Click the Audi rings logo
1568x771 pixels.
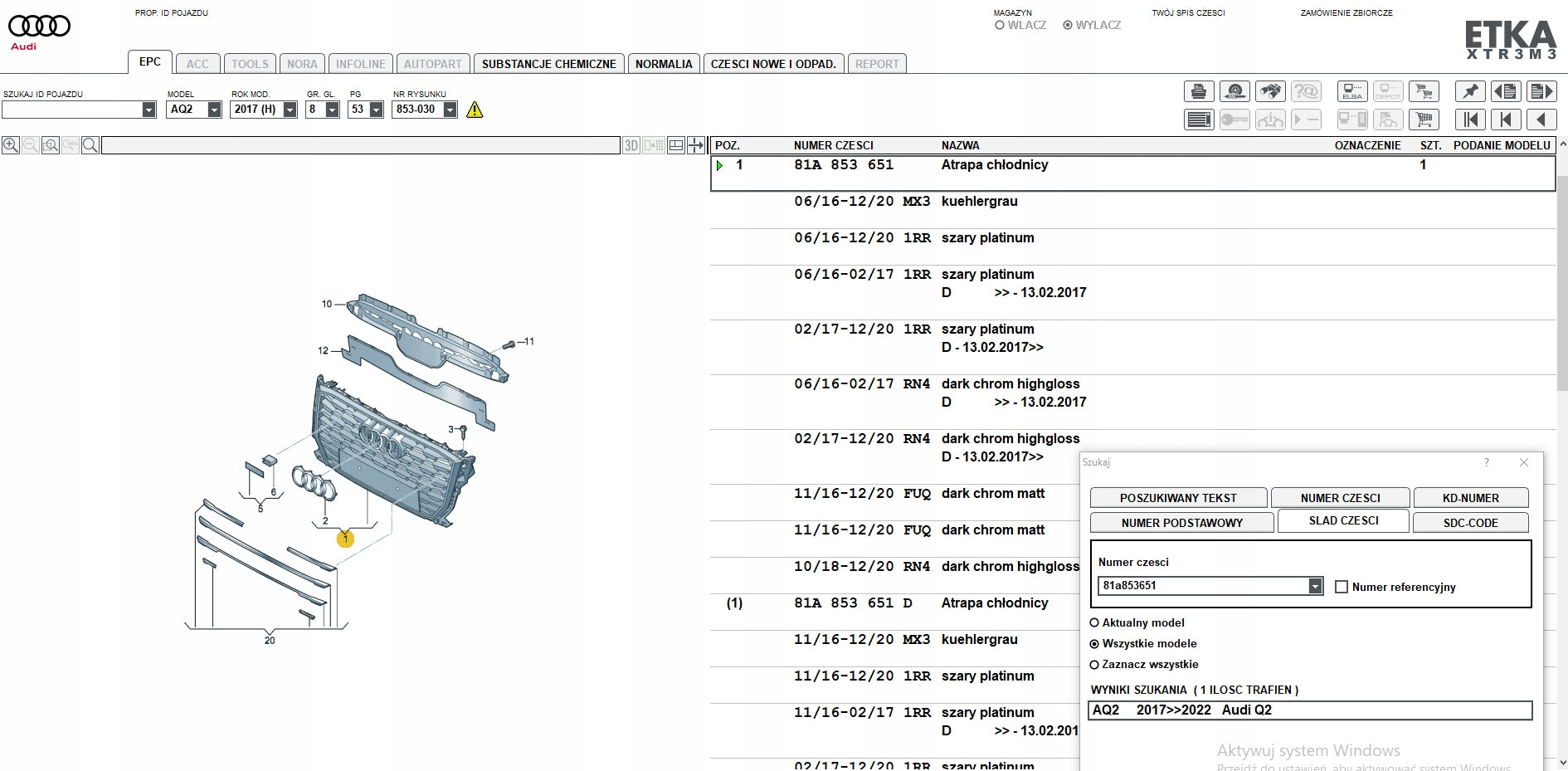click(x=39, y=27)
